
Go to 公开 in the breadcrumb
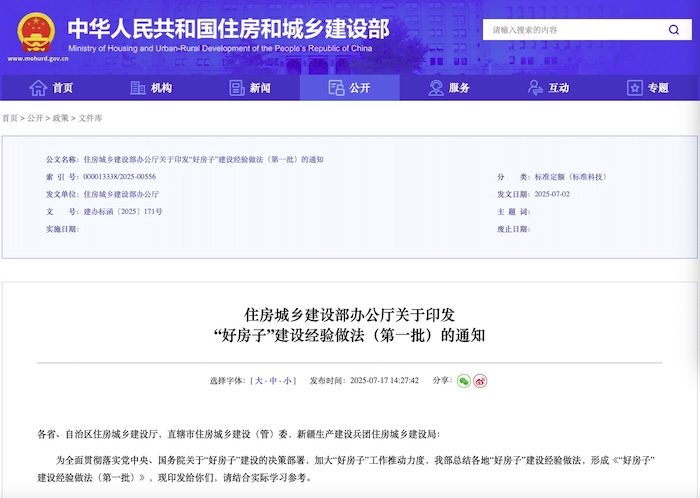click(35, 118)
